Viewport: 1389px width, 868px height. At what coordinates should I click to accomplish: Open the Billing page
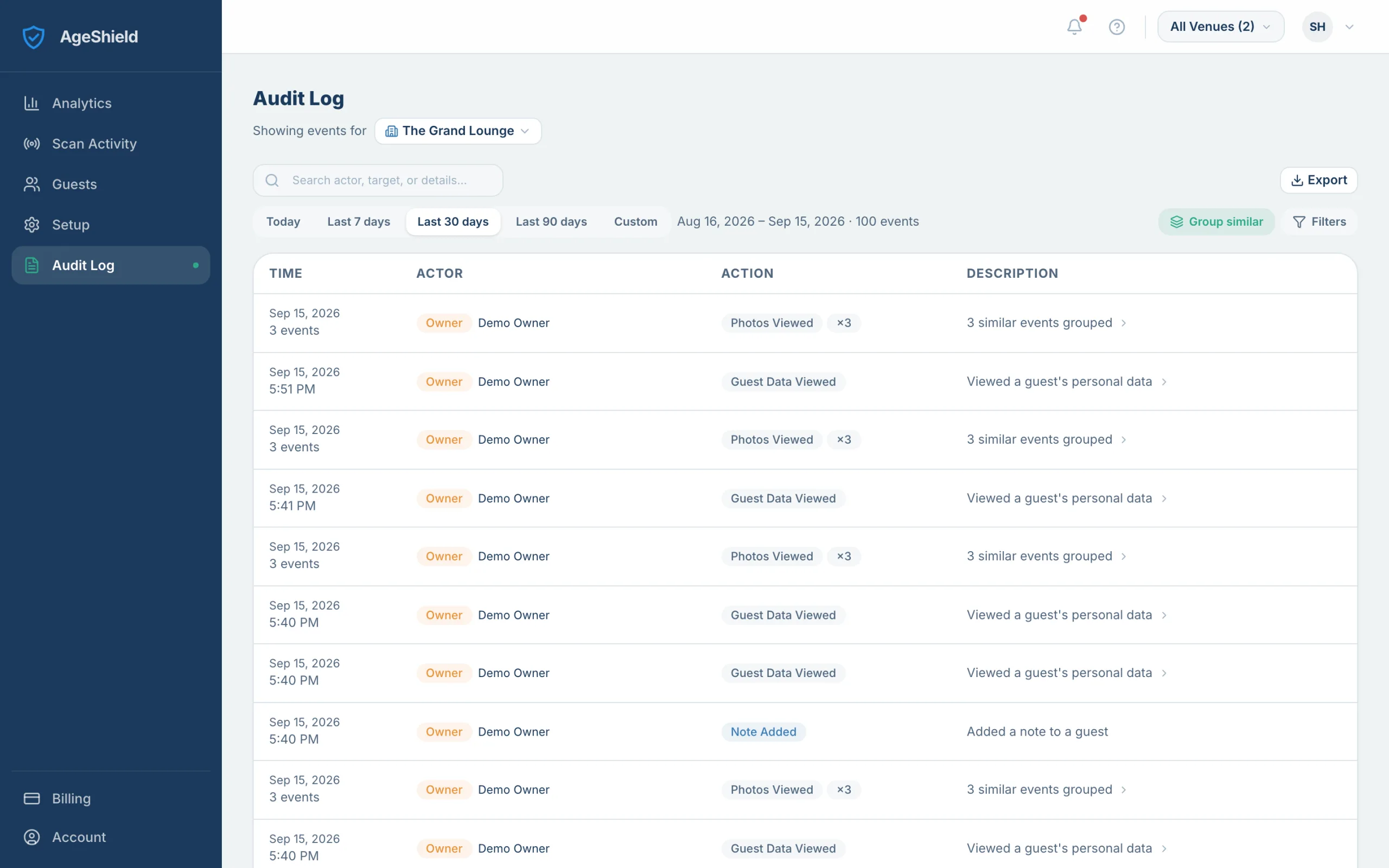111,799
